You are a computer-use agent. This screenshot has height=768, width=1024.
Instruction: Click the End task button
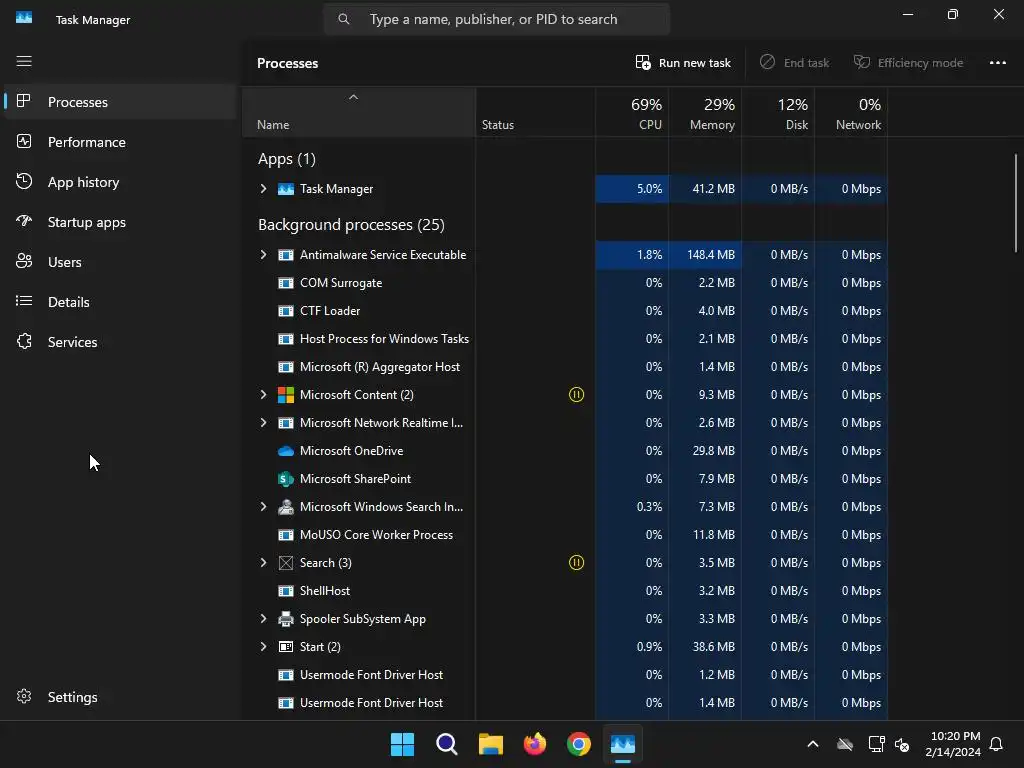tap(794, 63)
